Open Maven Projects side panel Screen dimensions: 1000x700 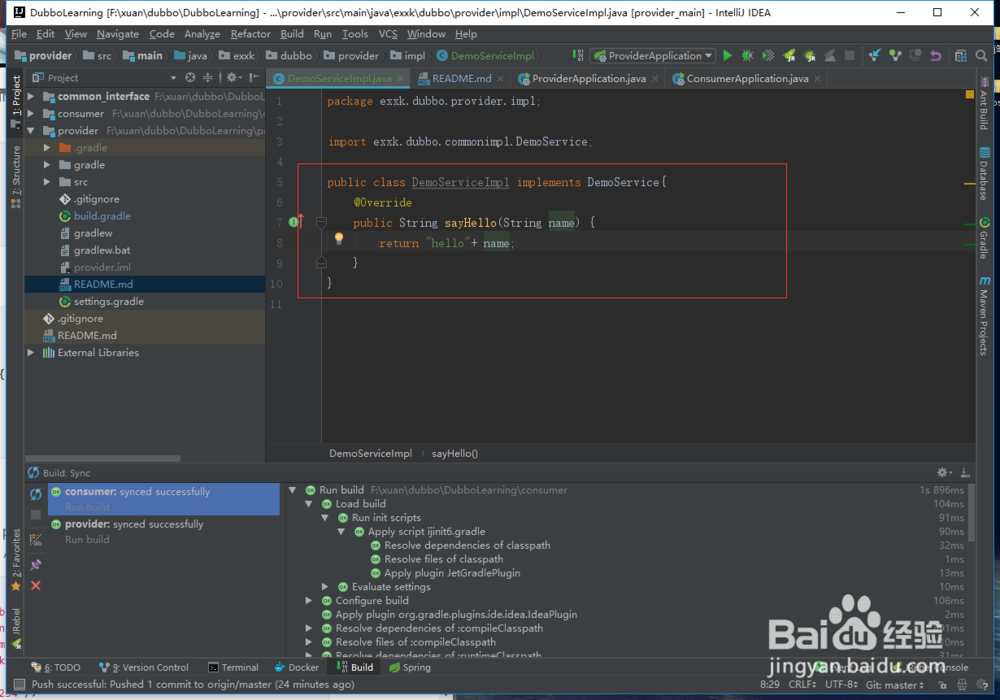tap(984, 316)
